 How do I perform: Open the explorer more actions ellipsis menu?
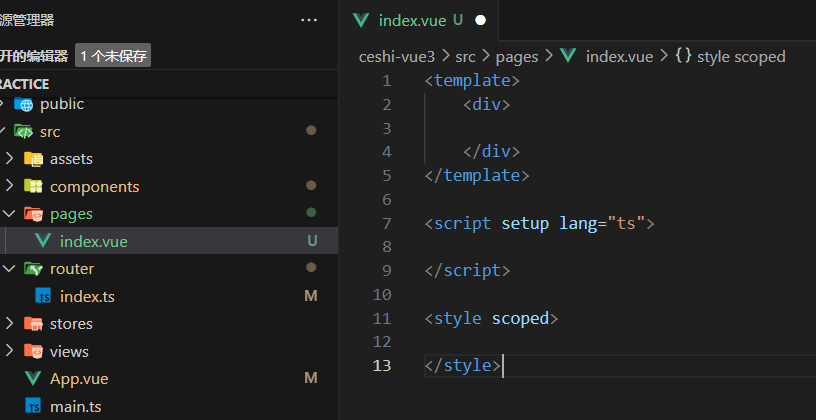point(309,20)
